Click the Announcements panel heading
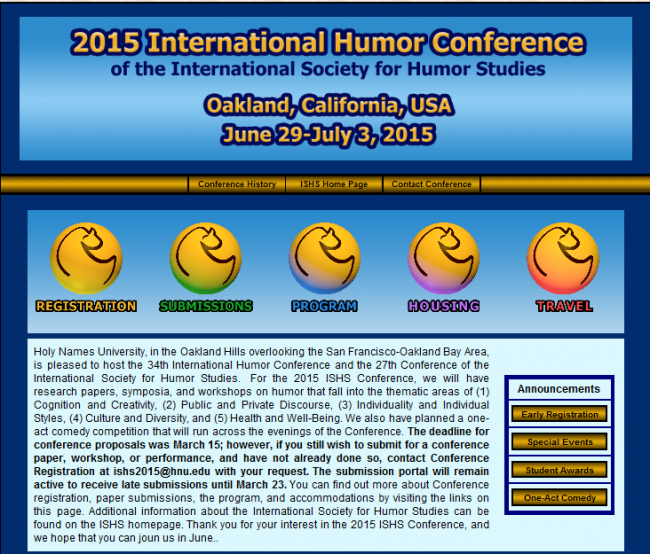650x554 pixels. click(x=559, y=389)
